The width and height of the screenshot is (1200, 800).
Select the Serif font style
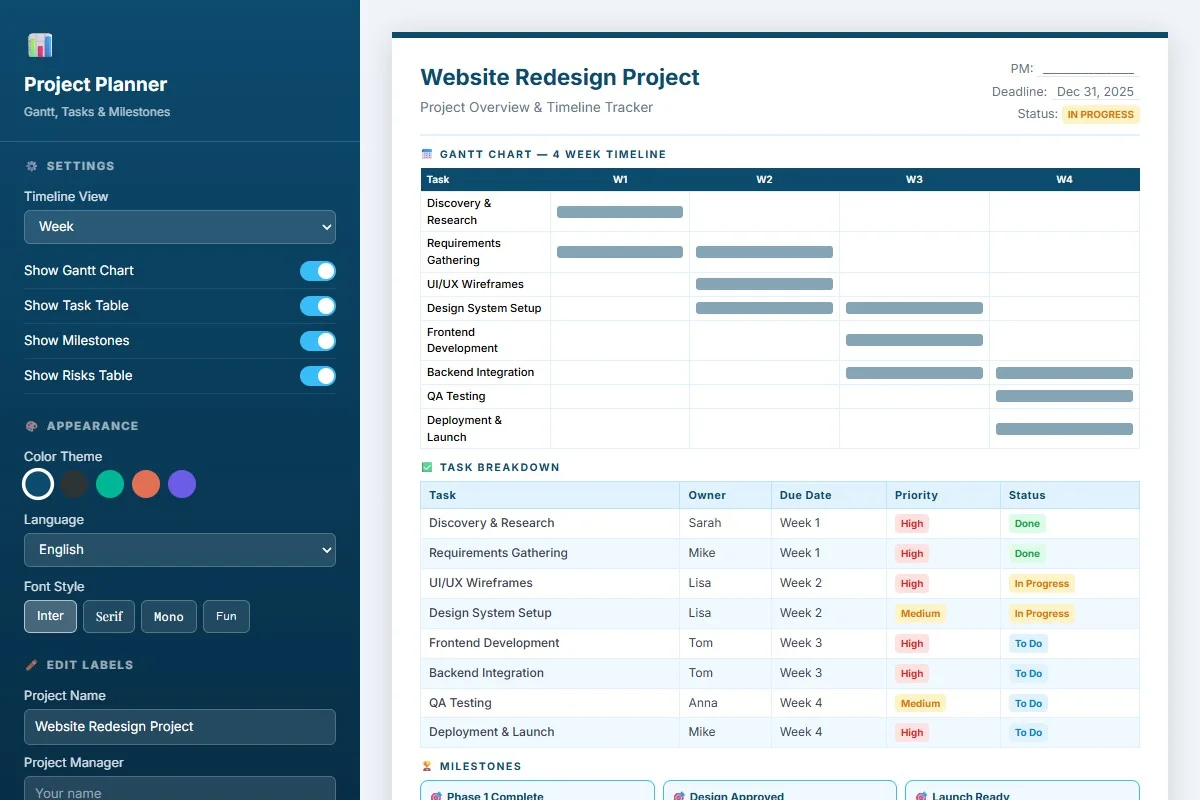point(109,616)
